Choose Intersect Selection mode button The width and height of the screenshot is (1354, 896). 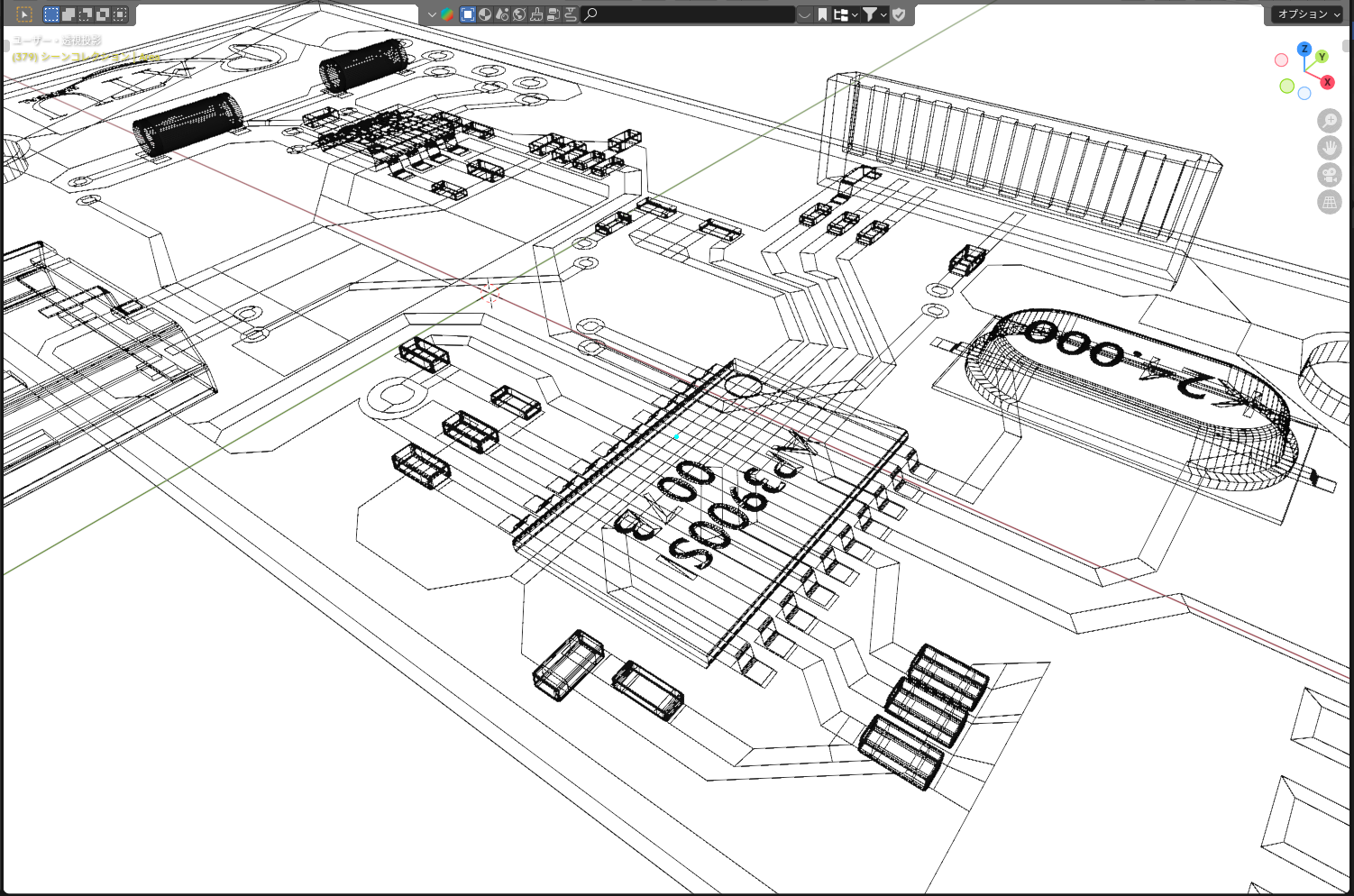[120, 14]
